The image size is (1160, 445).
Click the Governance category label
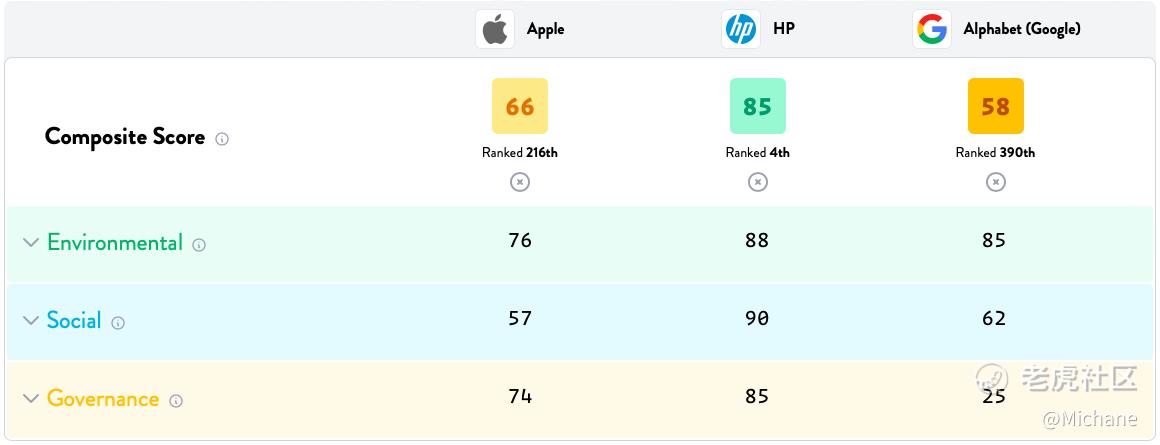pyautogui.click(x=103, y=398)
